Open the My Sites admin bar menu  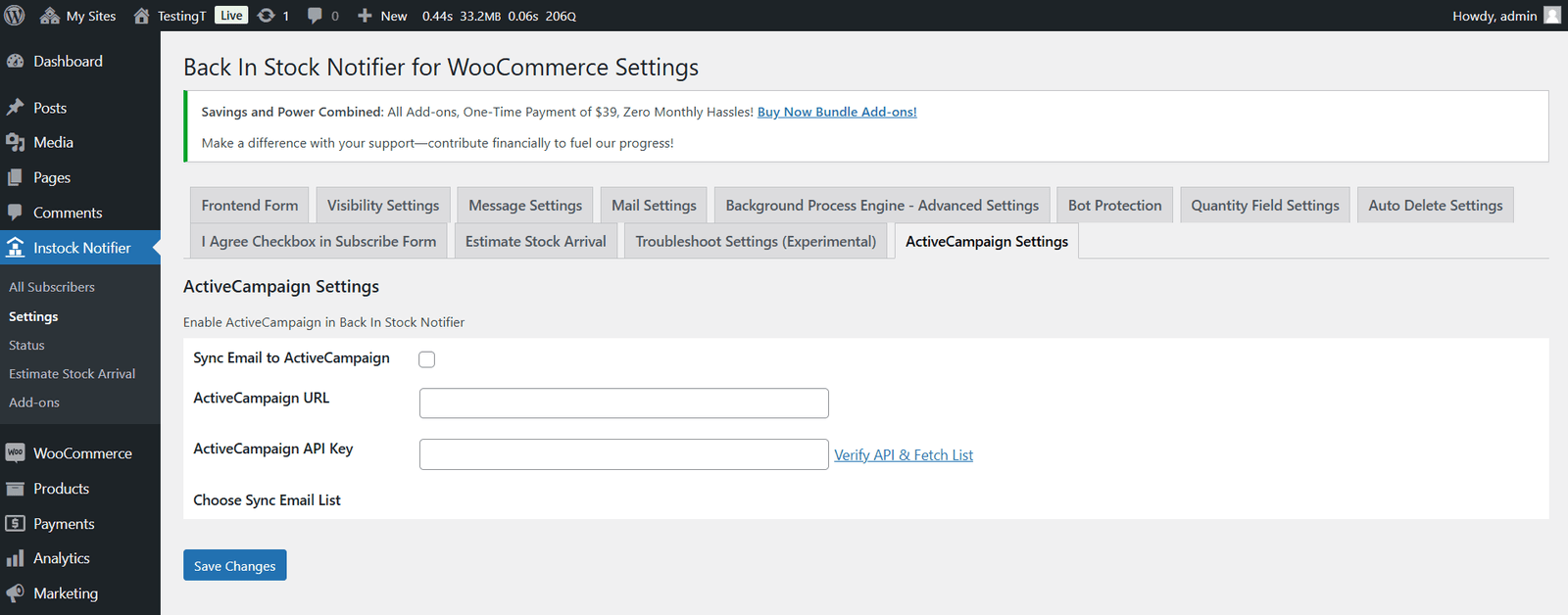click(x=77, y=16)
